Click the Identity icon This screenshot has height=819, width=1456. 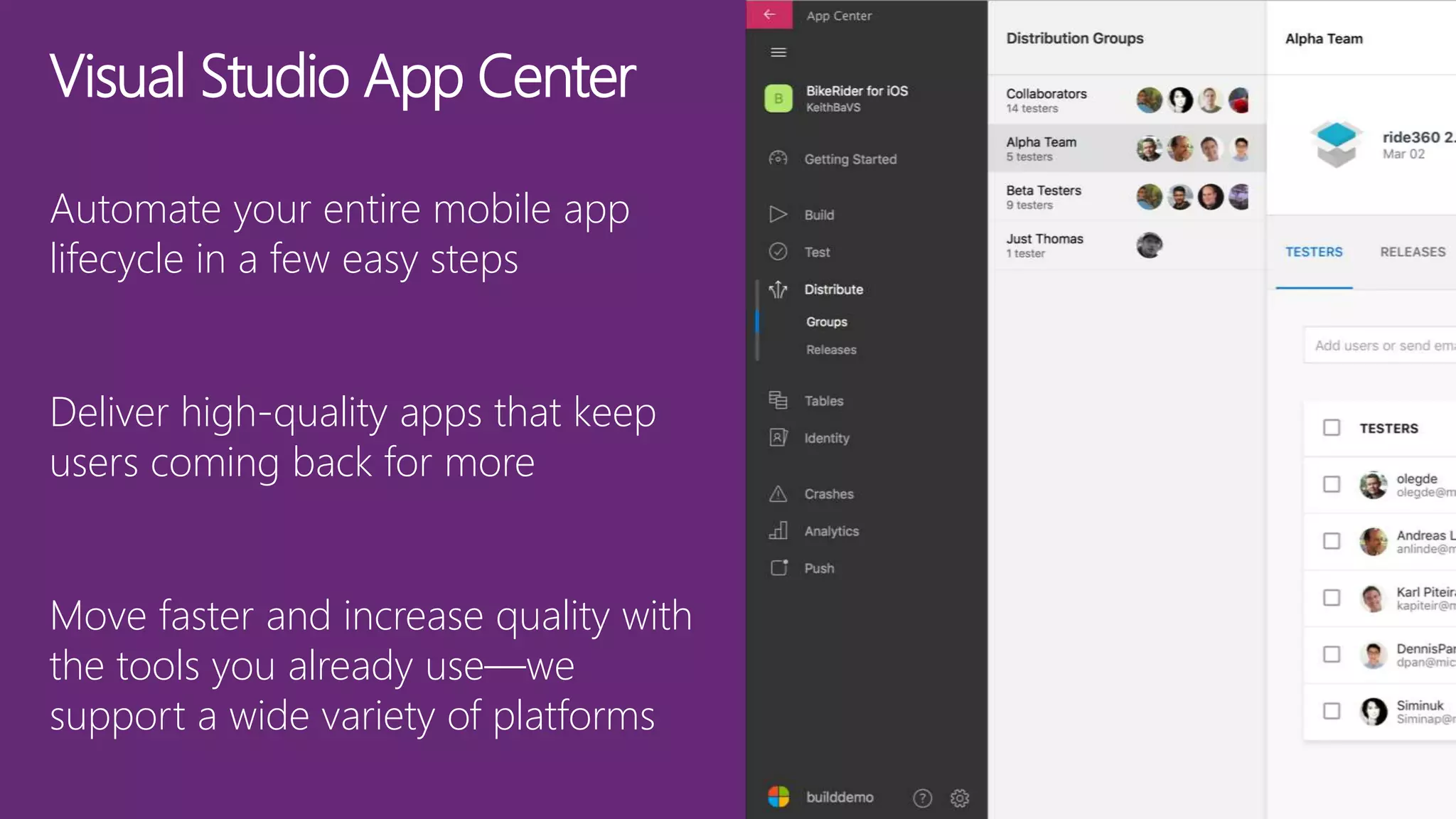(778, 438)
